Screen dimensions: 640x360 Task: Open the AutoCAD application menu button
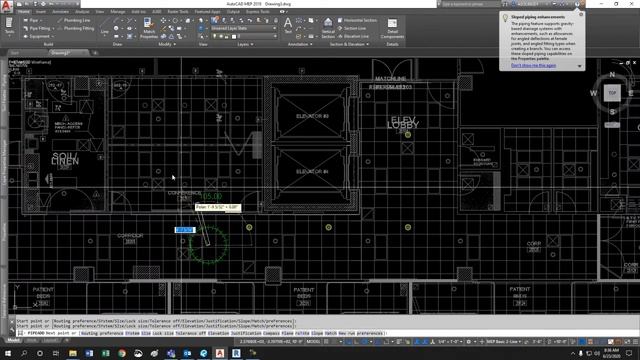click(7, 7)
